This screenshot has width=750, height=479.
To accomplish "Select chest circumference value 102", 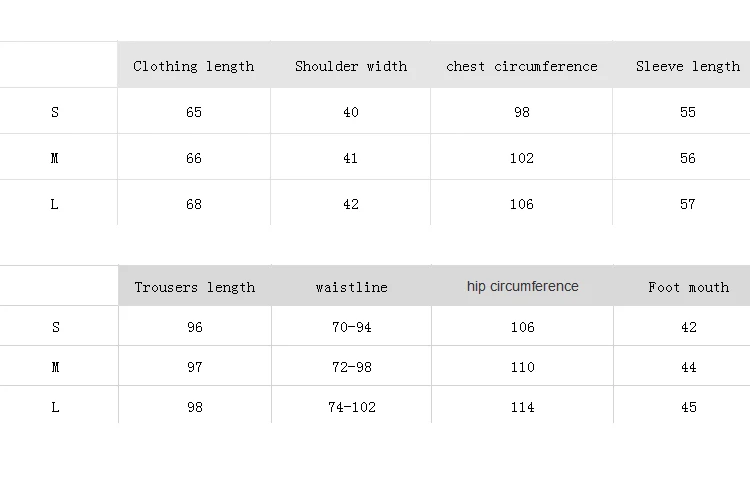I will 522,158.
